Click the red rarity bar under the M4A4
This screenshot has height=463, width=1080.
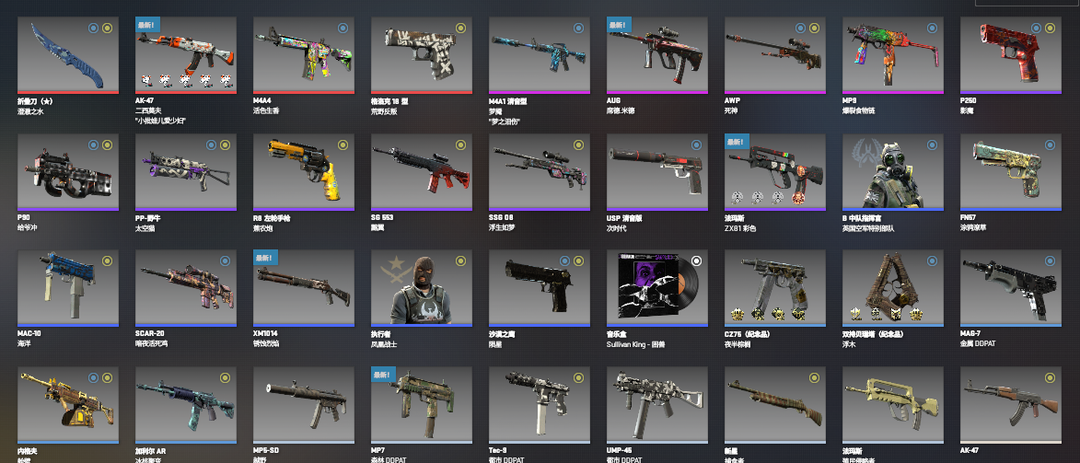click(304, 92)
